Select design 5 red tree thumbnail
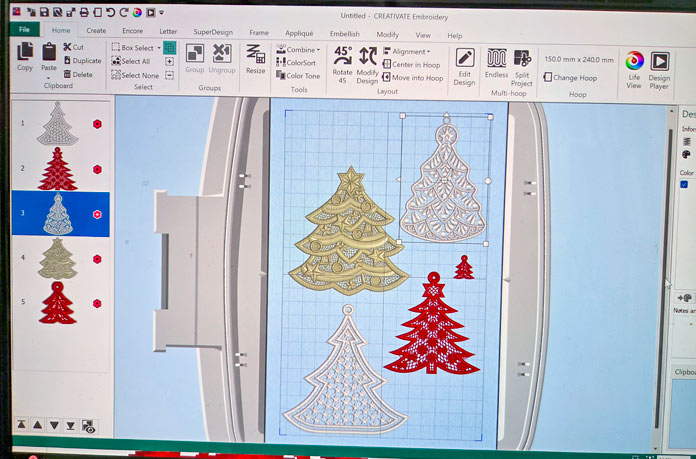Image resolution: width=696 pixels, height=459 pixels. coord(58,303)
